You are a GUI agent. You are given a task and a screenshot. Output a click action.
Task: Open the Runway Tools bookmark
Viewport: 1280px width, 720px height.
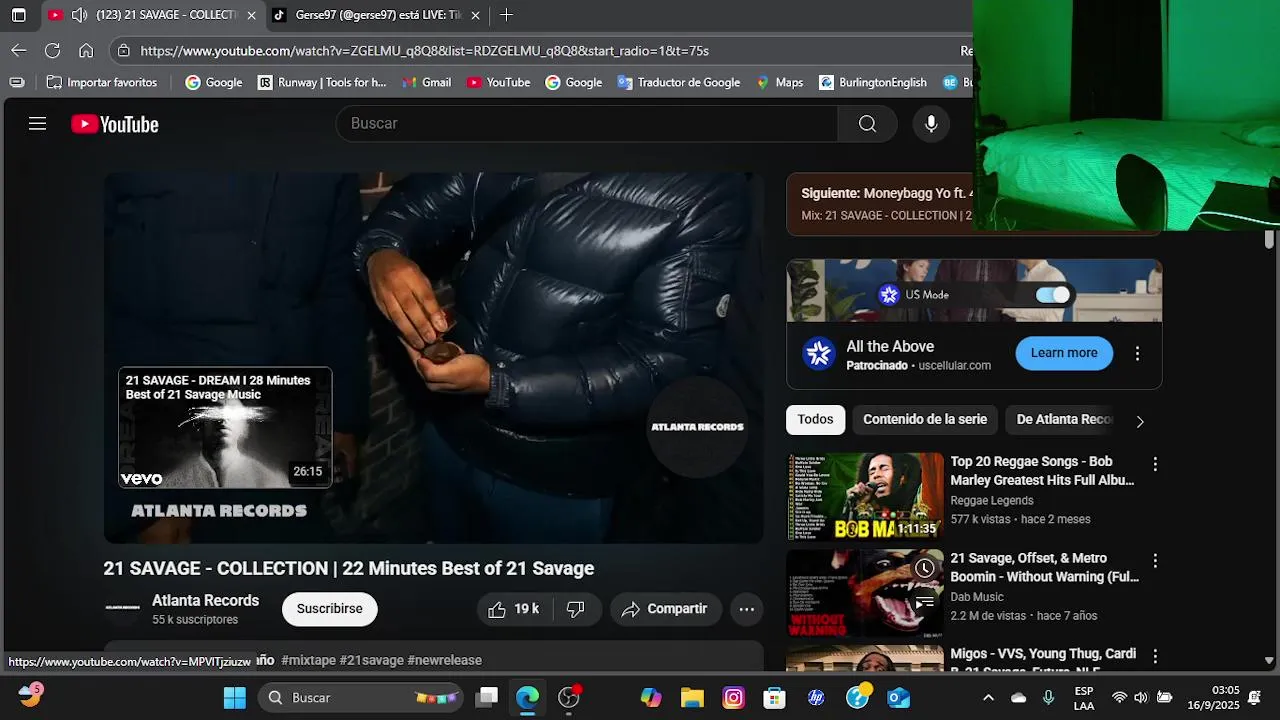[322, 82]
